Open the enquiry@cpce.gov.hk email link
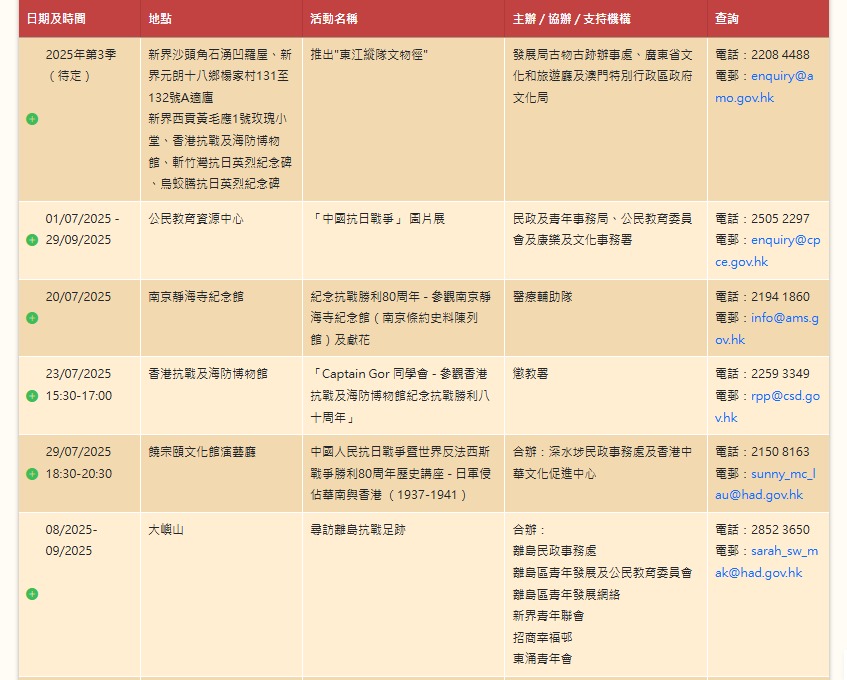The image size is (847, 680). pos(768,251)
